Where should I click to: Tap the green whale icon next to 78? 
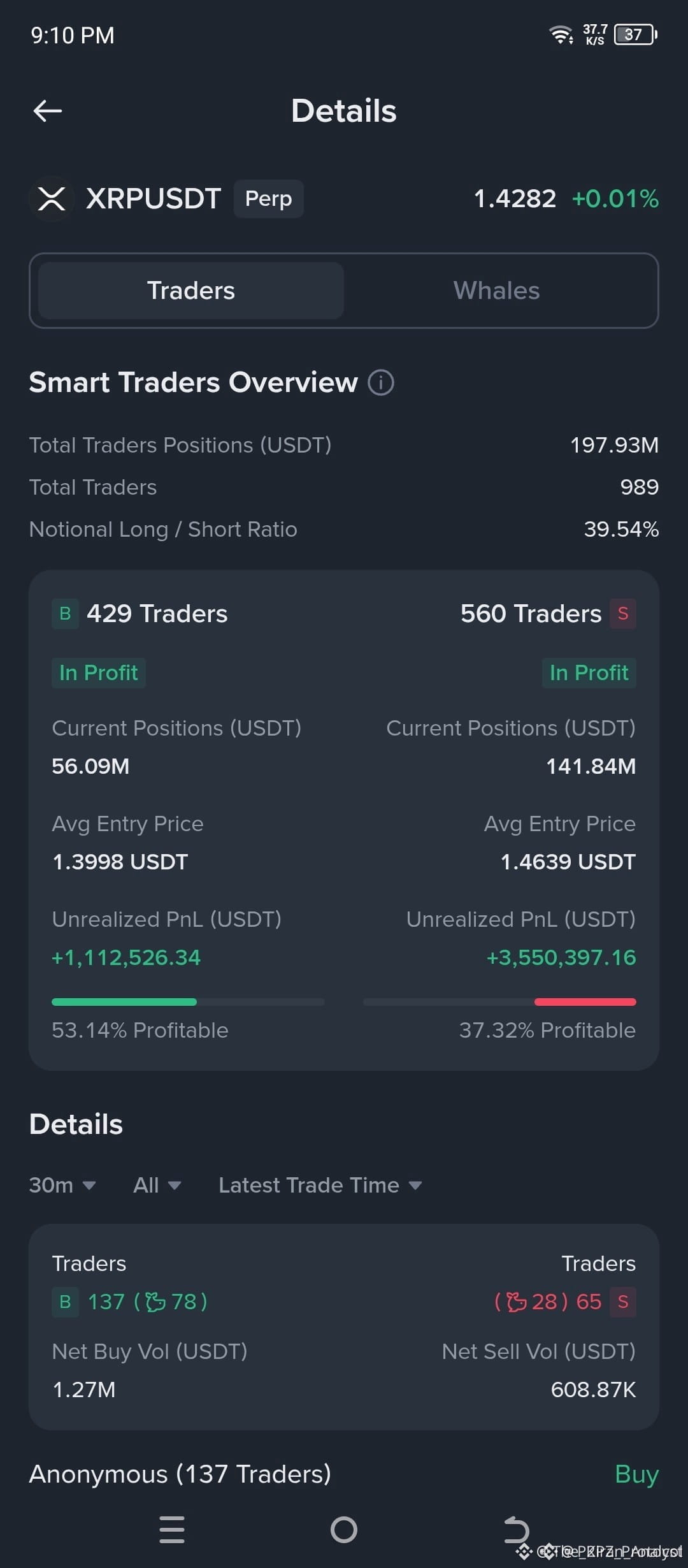pyautogui.click(x=155, y=1302)
